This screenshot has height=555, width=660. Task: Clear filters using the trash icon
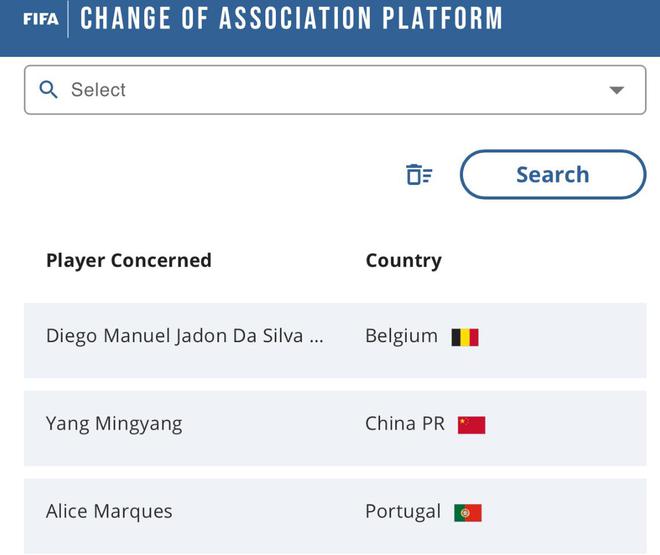419,175
